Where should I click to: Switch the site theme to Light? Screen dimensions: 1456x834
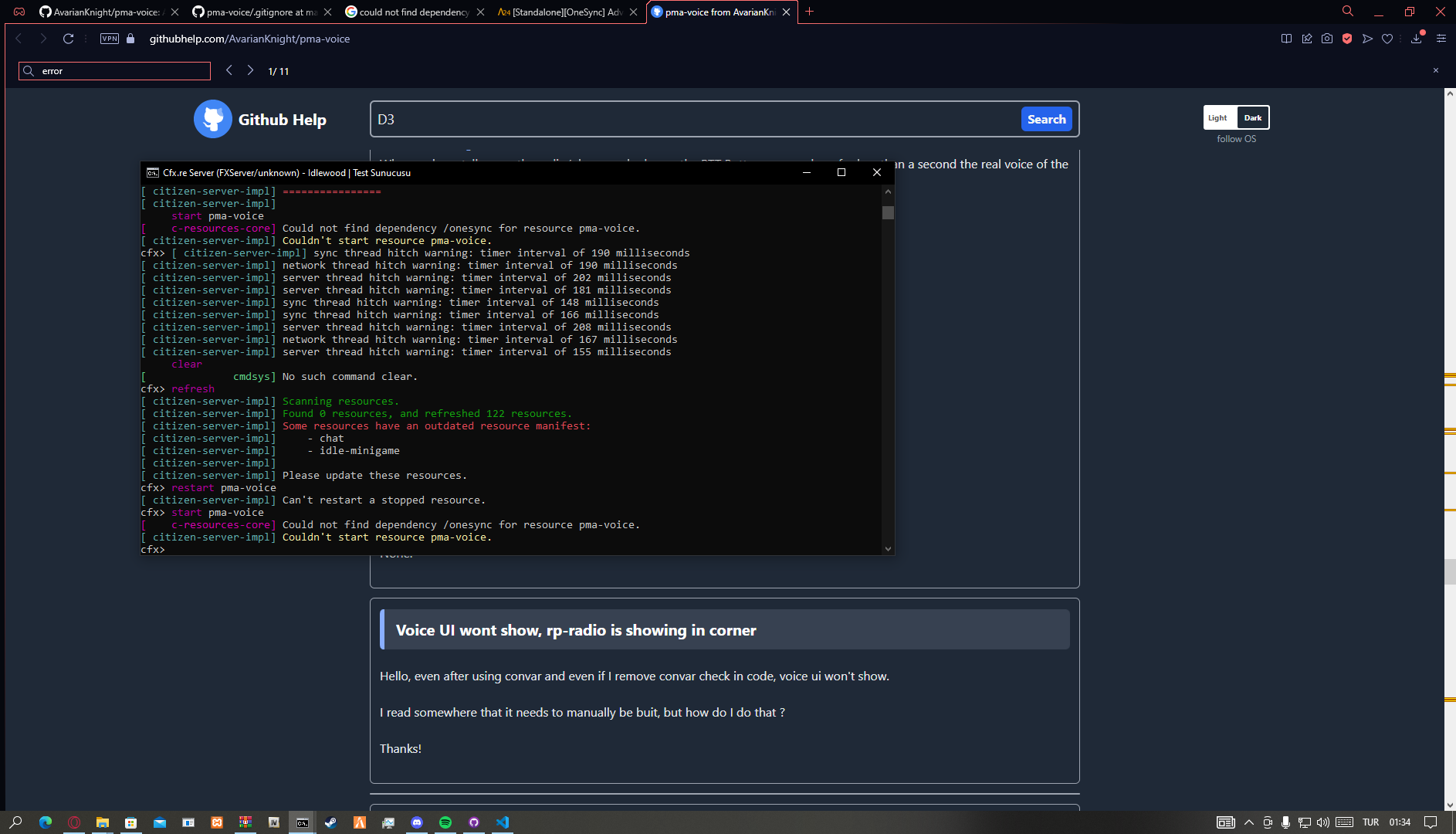(1218, 117)
